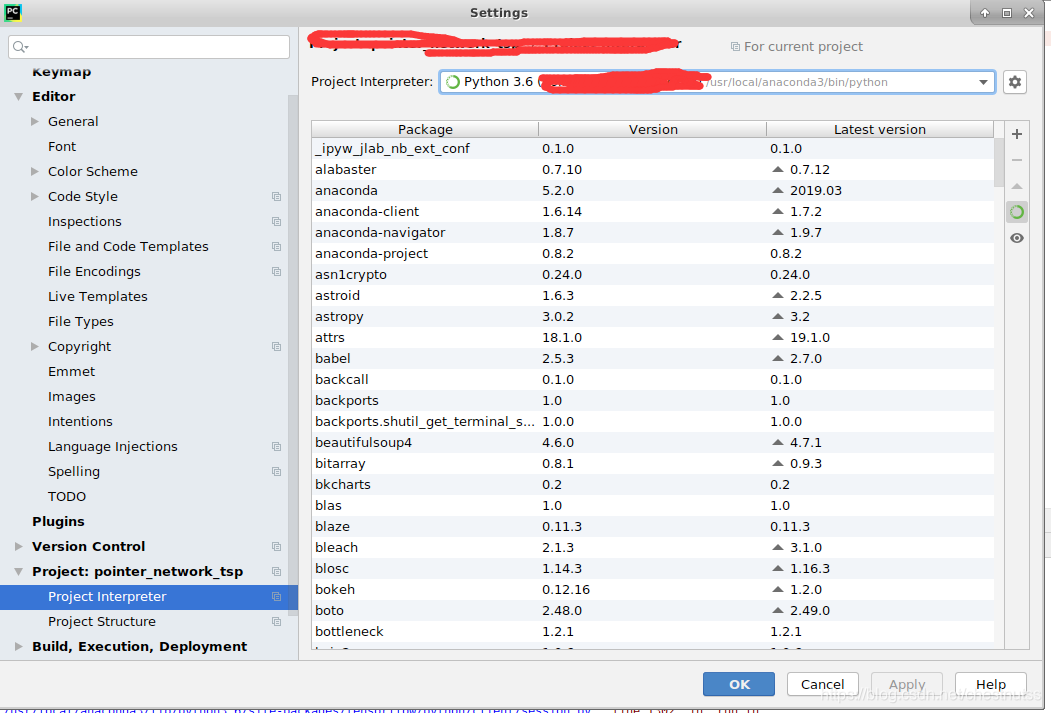
Task: Click the For current project icon
Action: (735, 46)
